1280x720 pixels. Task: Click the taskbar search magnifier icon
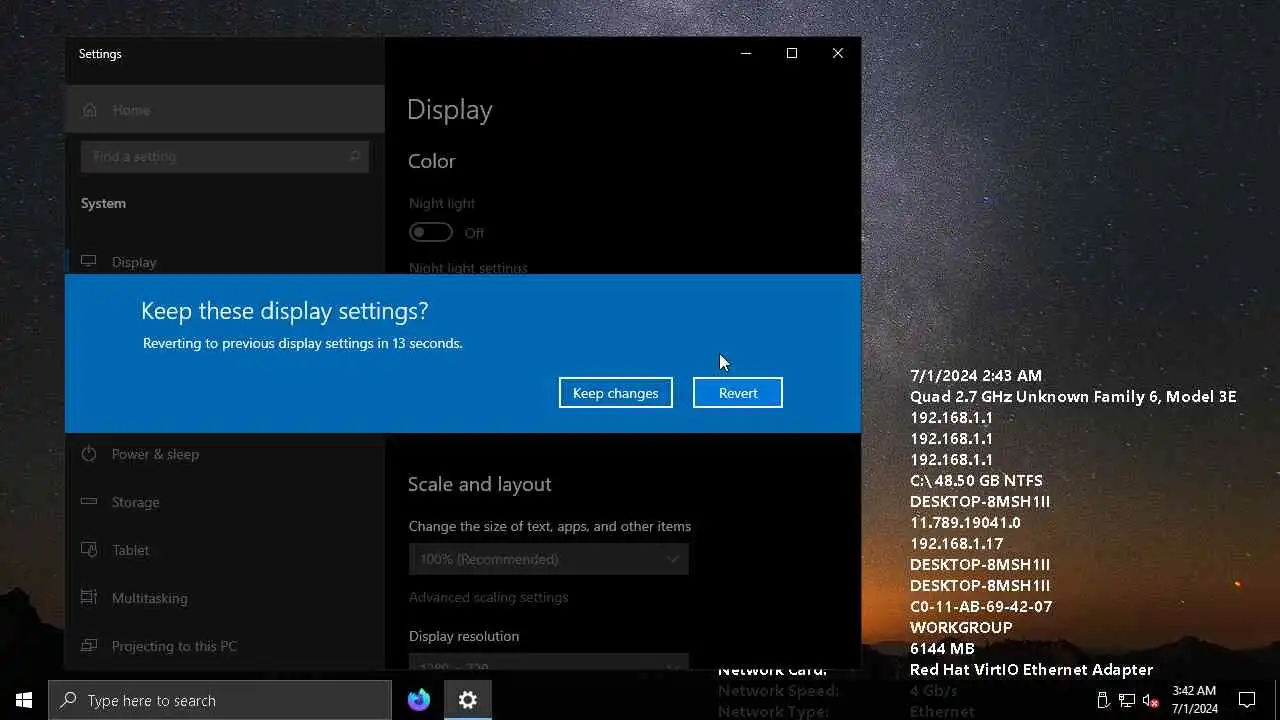click(x=68, y=700)
